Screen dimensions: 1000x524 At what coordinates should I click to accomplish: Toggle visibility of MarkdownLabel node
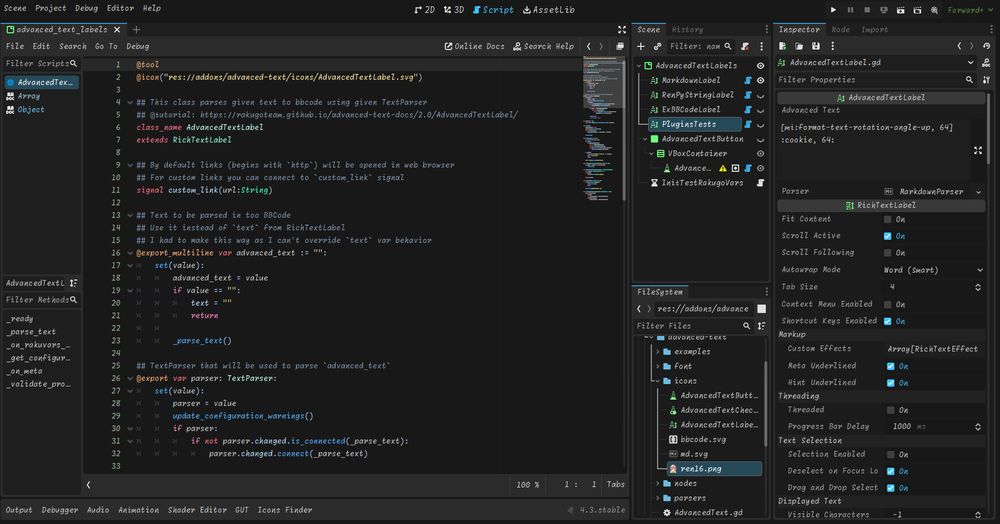click(760, 80)
